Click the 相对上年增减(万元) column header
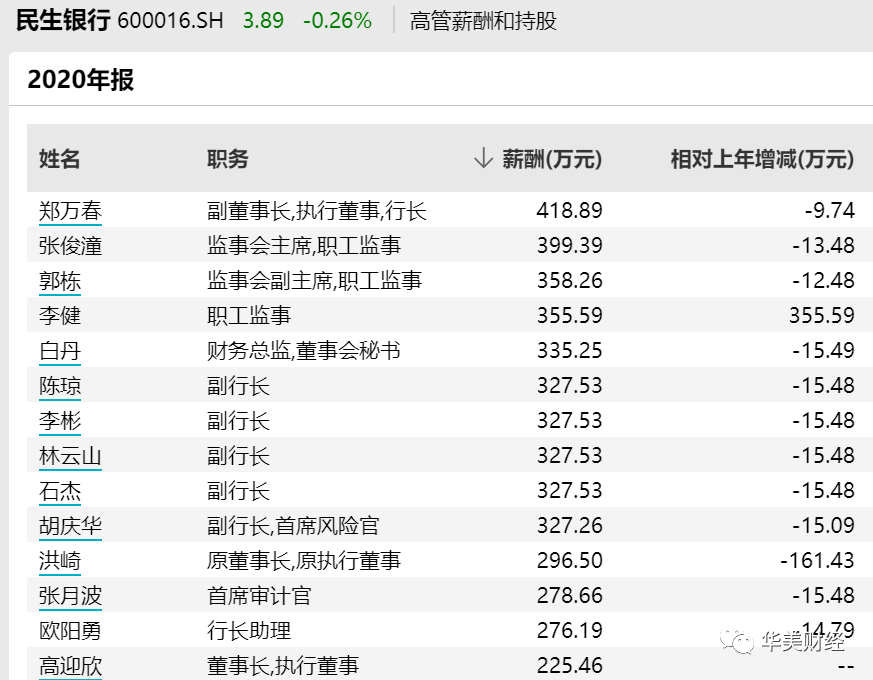This screenshot has height=680, width=873. [x=762, y=159]
